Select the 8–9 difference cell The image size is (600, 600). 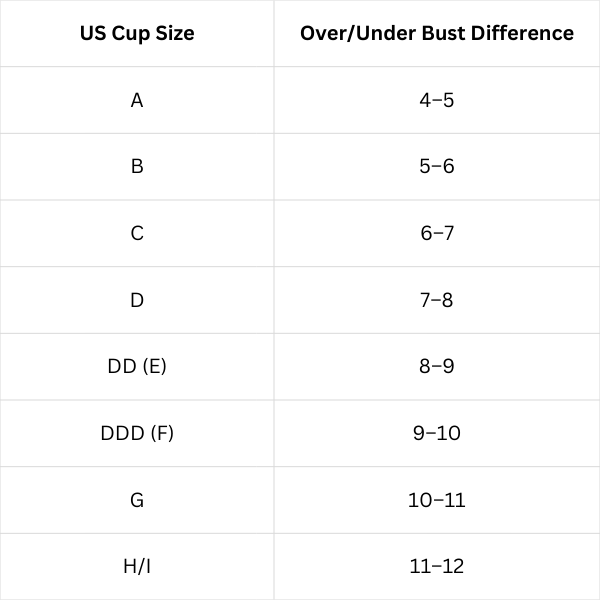(x=437, y=366)
